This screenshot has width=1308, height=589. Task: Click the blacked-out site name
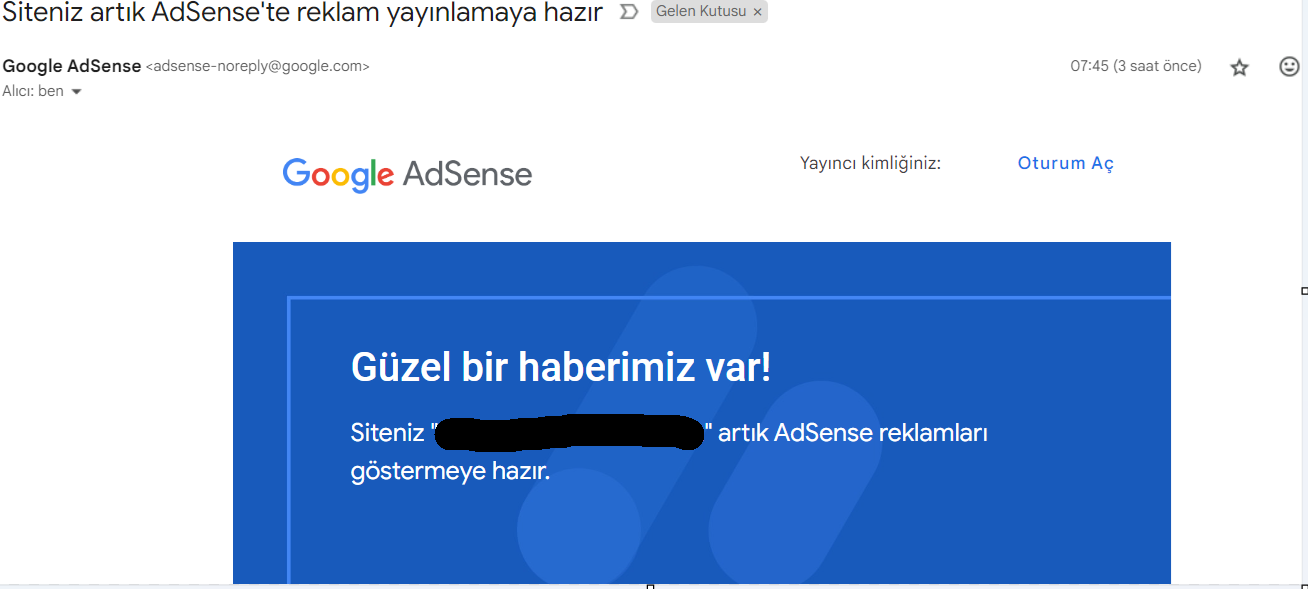click(x=571, y=433)
